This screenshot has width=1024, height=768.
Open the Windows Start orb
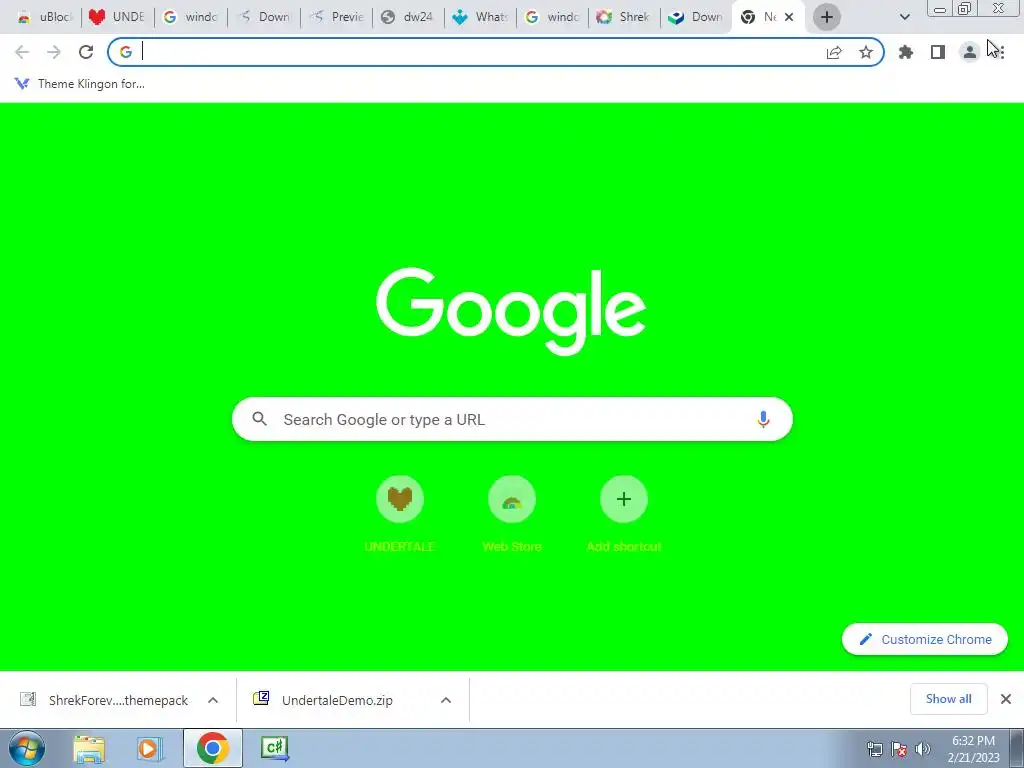27,748
